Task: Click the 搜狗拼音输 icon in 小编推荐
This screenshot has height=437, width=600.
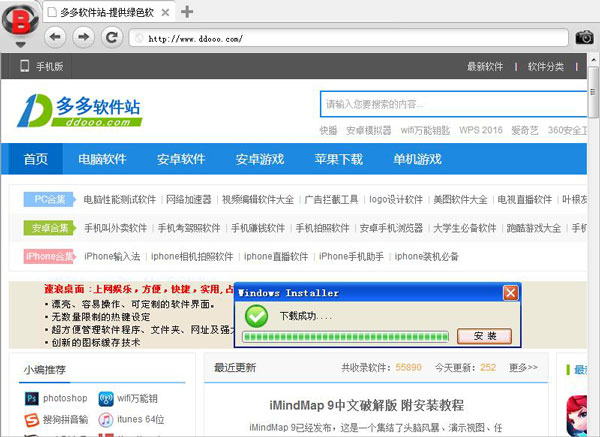Action: (32, 420)
